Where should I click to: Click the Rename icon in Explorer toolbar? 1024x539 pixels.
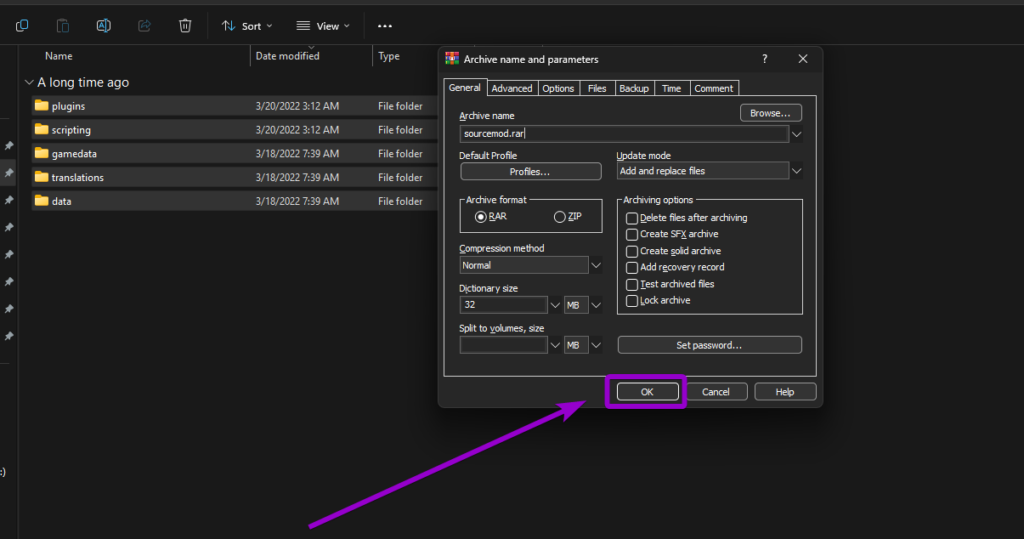point(103,25)
